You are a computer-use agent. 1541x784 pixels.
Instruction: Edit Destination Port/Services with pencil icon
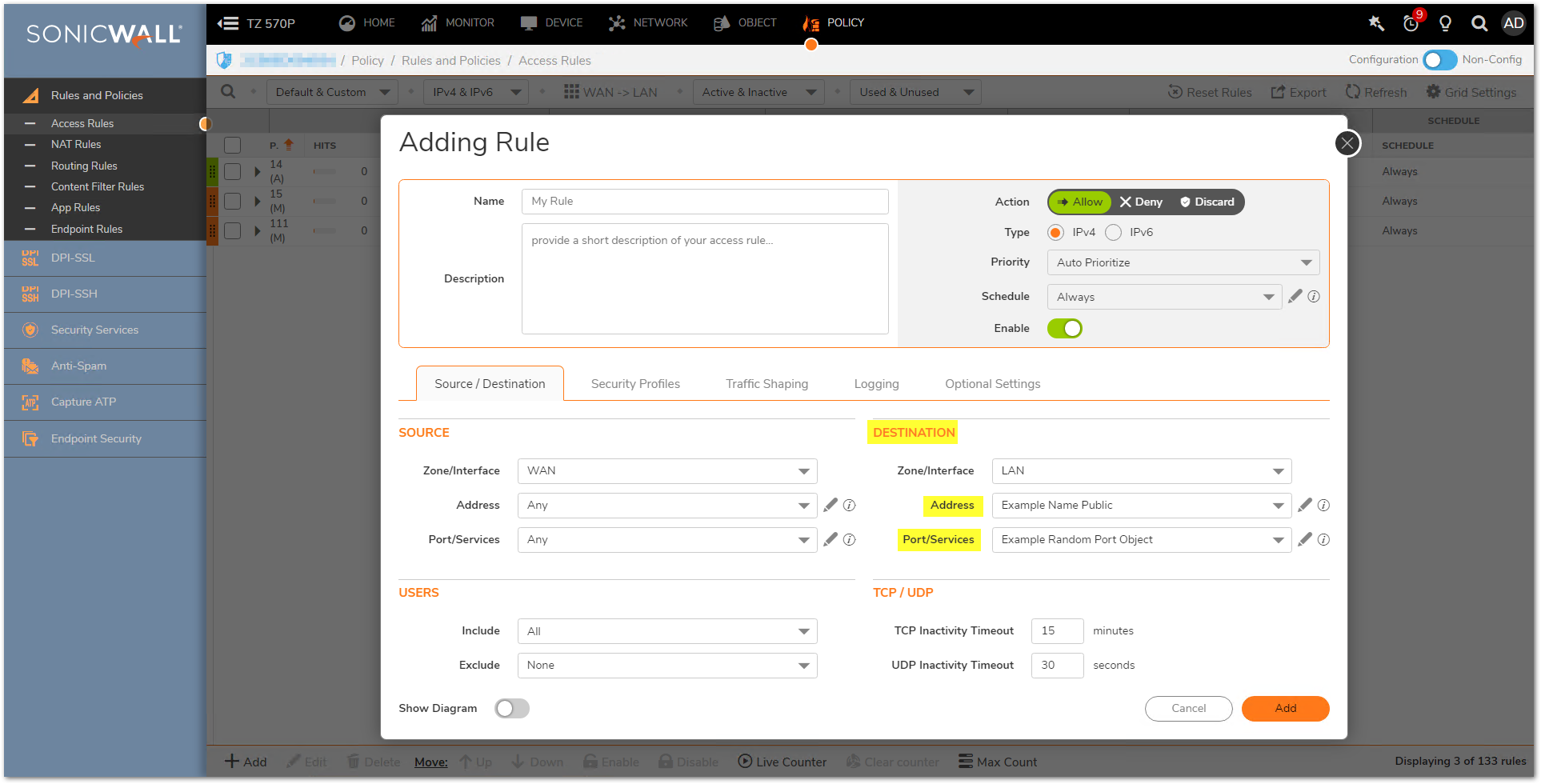tap(1304, 539)
